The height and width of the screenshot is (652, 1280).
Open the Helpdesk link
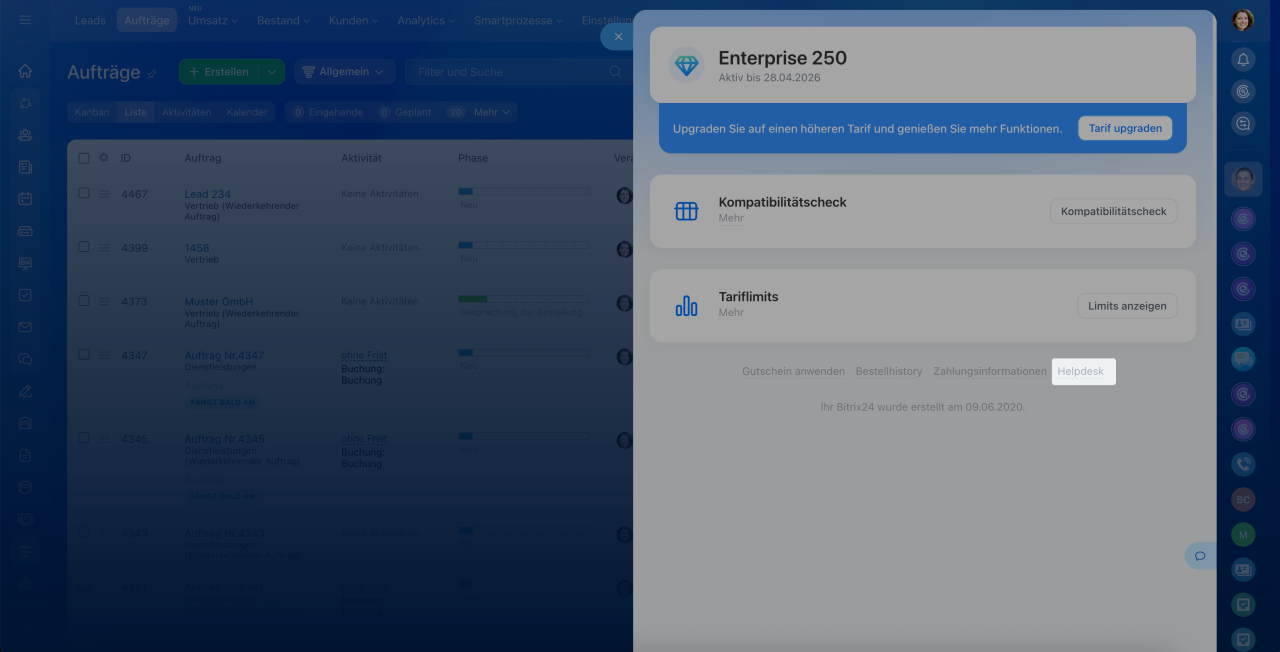1081,371
